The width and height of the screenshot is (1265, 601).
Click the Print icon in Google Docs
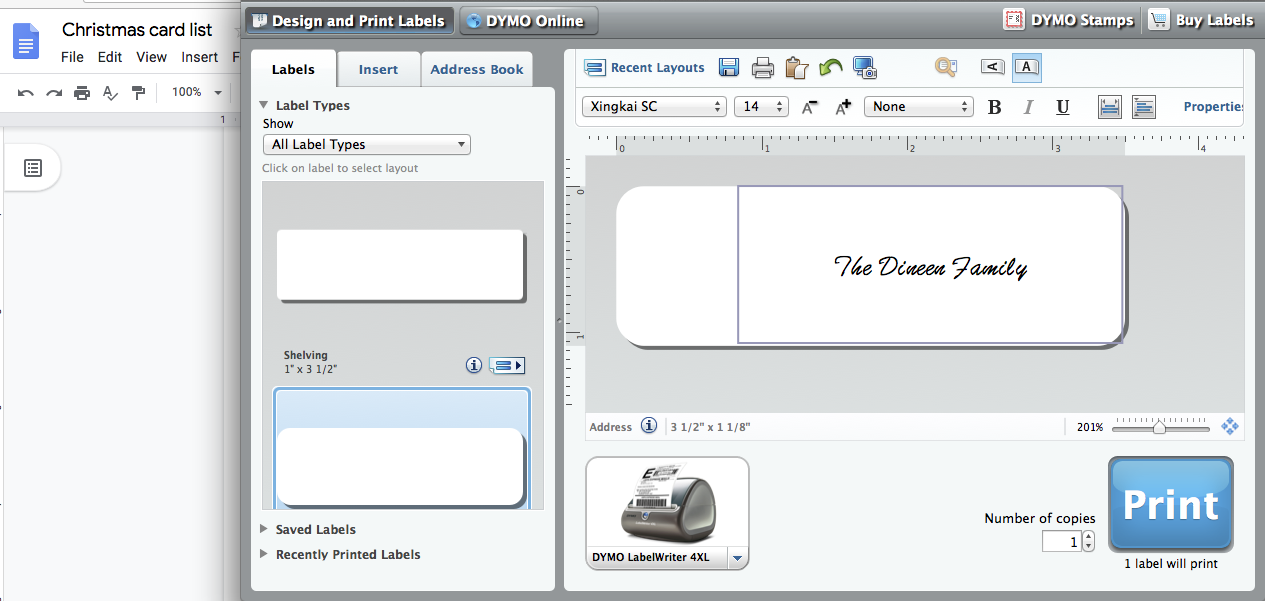(x=82, y=93)
